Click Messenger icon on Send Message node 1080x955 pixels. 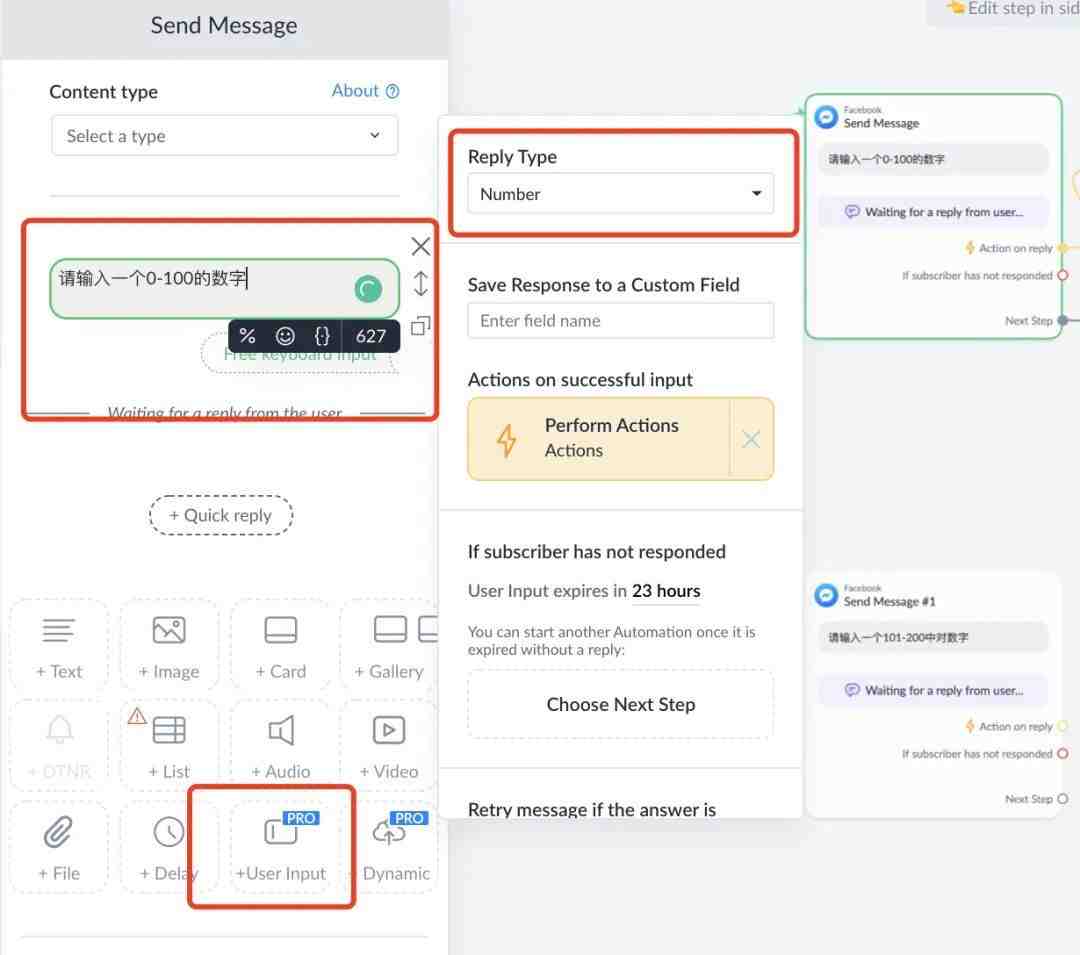click(826, 117)
